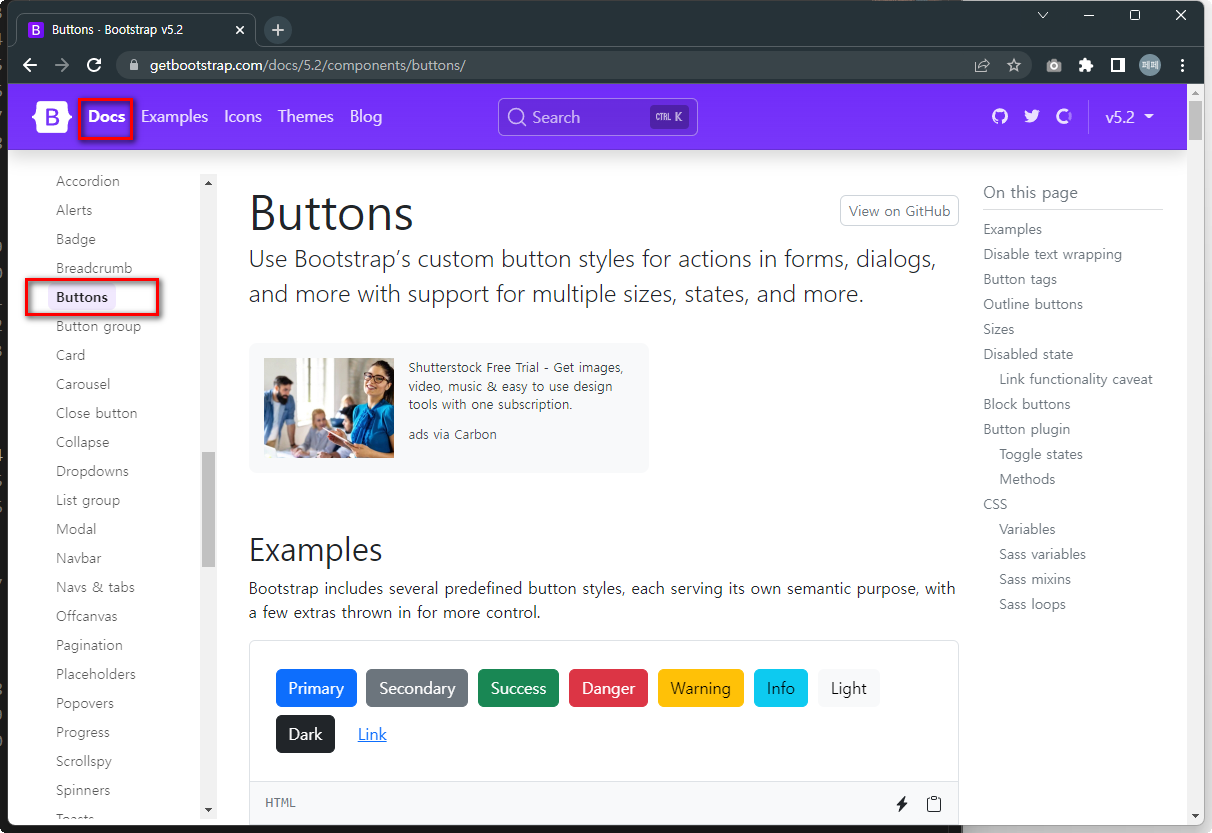Open the tab search chevron in title bar
Screen dimensions: 1212x833
click(x=1043, y=15)
